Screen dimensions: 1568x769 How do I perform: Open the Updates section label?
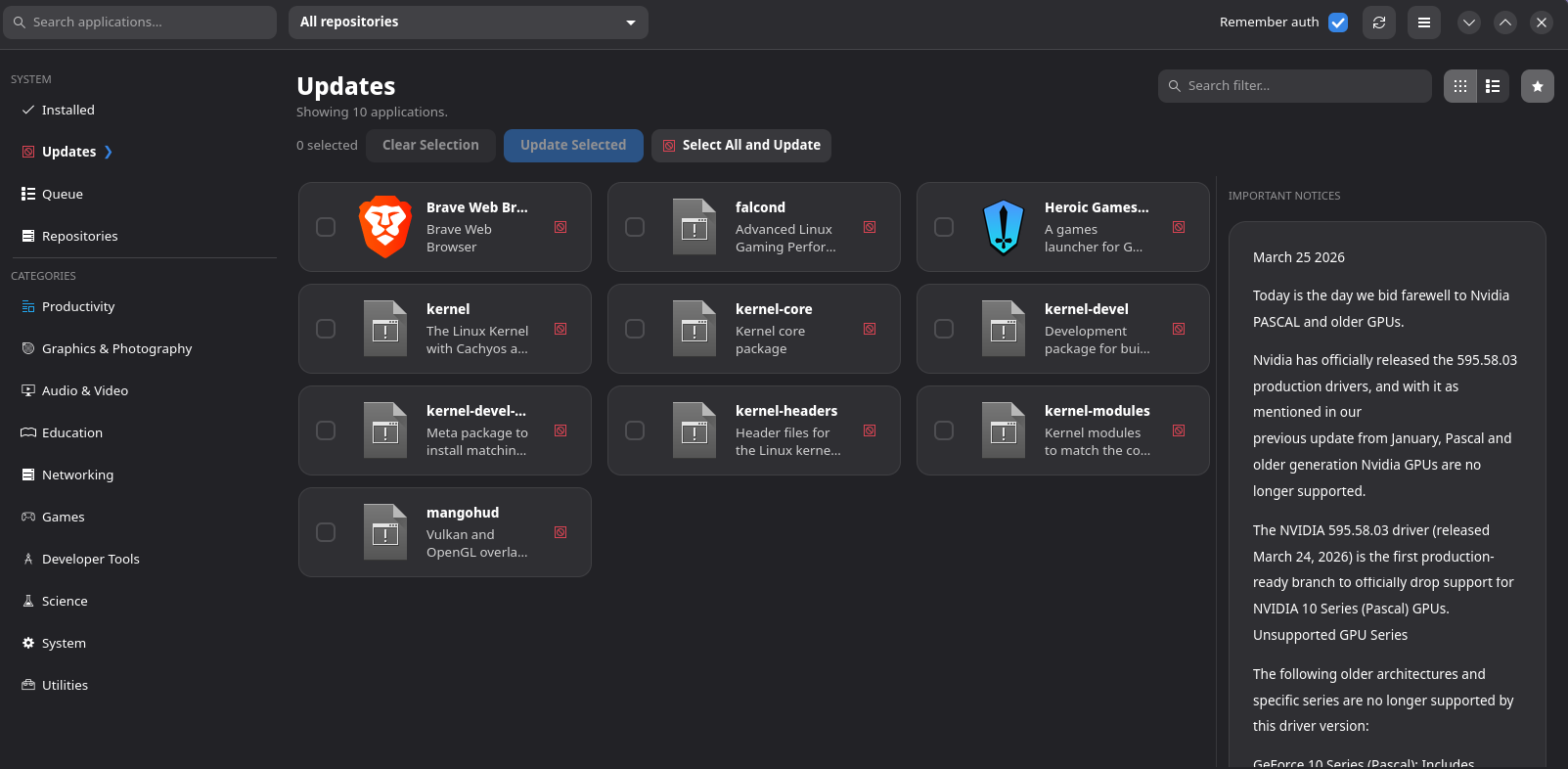[69, 152]
